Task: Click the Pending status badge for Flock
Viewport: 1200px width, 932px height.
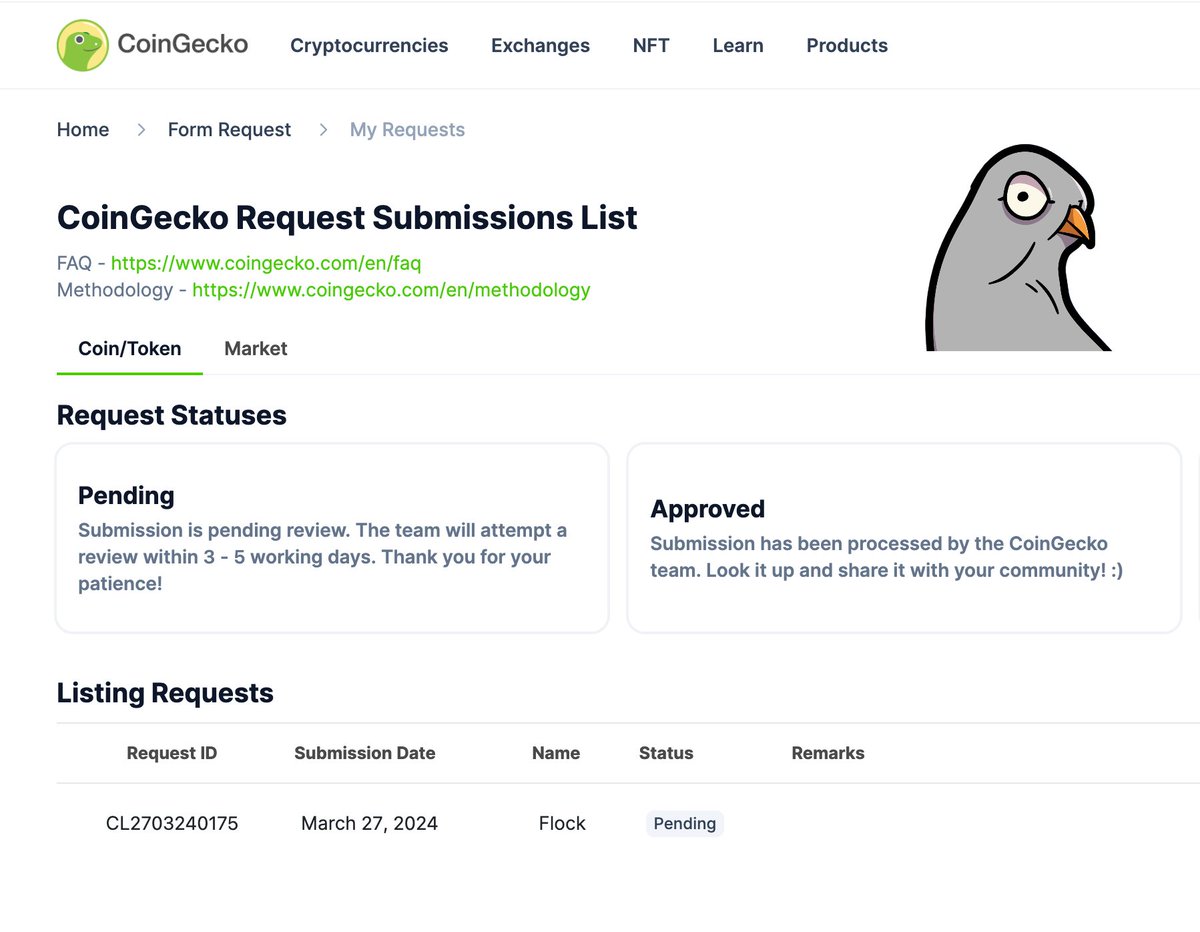Action: (x=685, y=824)
